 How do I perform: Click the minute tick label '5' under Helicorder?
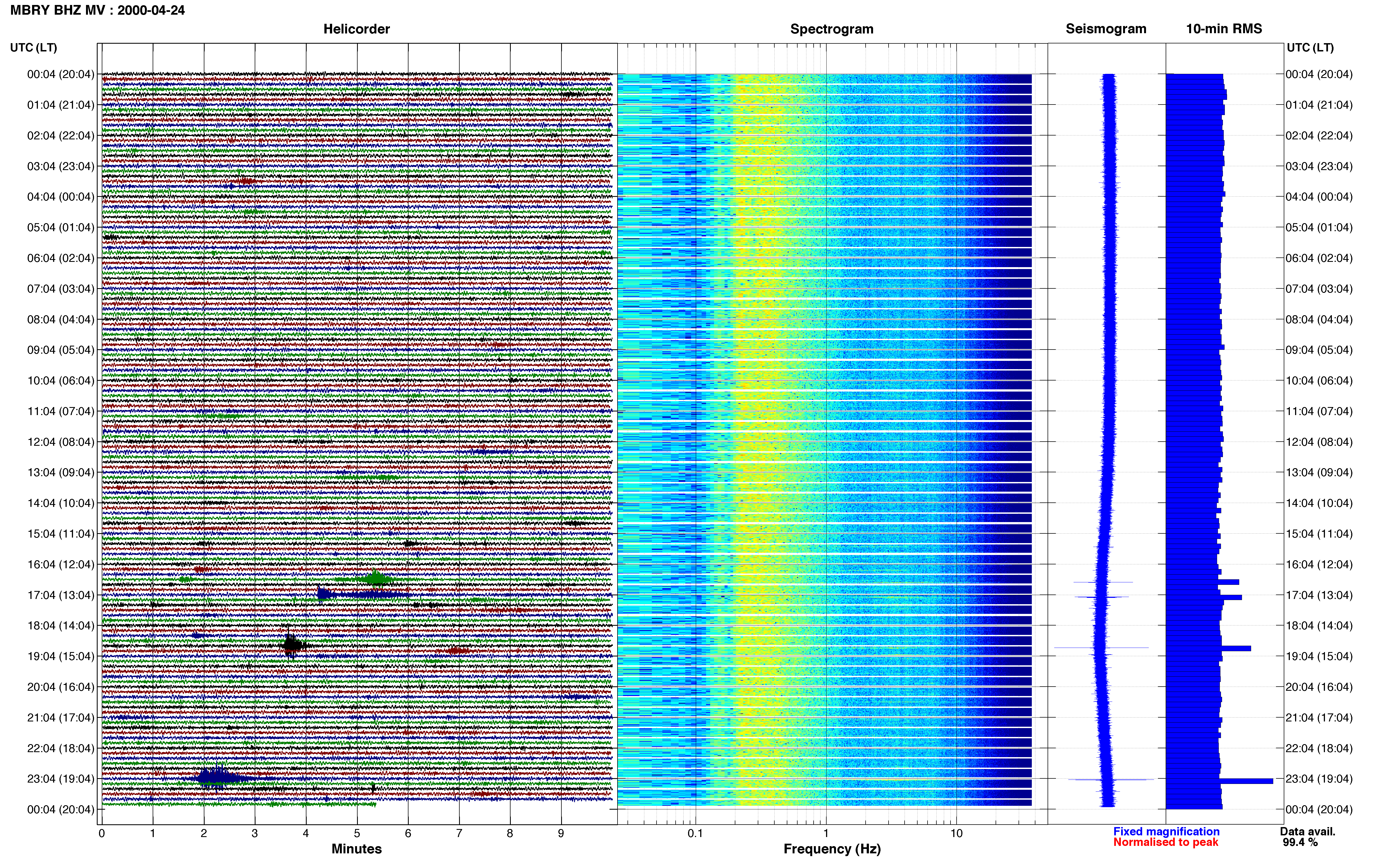pyautogui.click(x=357, y=833)
